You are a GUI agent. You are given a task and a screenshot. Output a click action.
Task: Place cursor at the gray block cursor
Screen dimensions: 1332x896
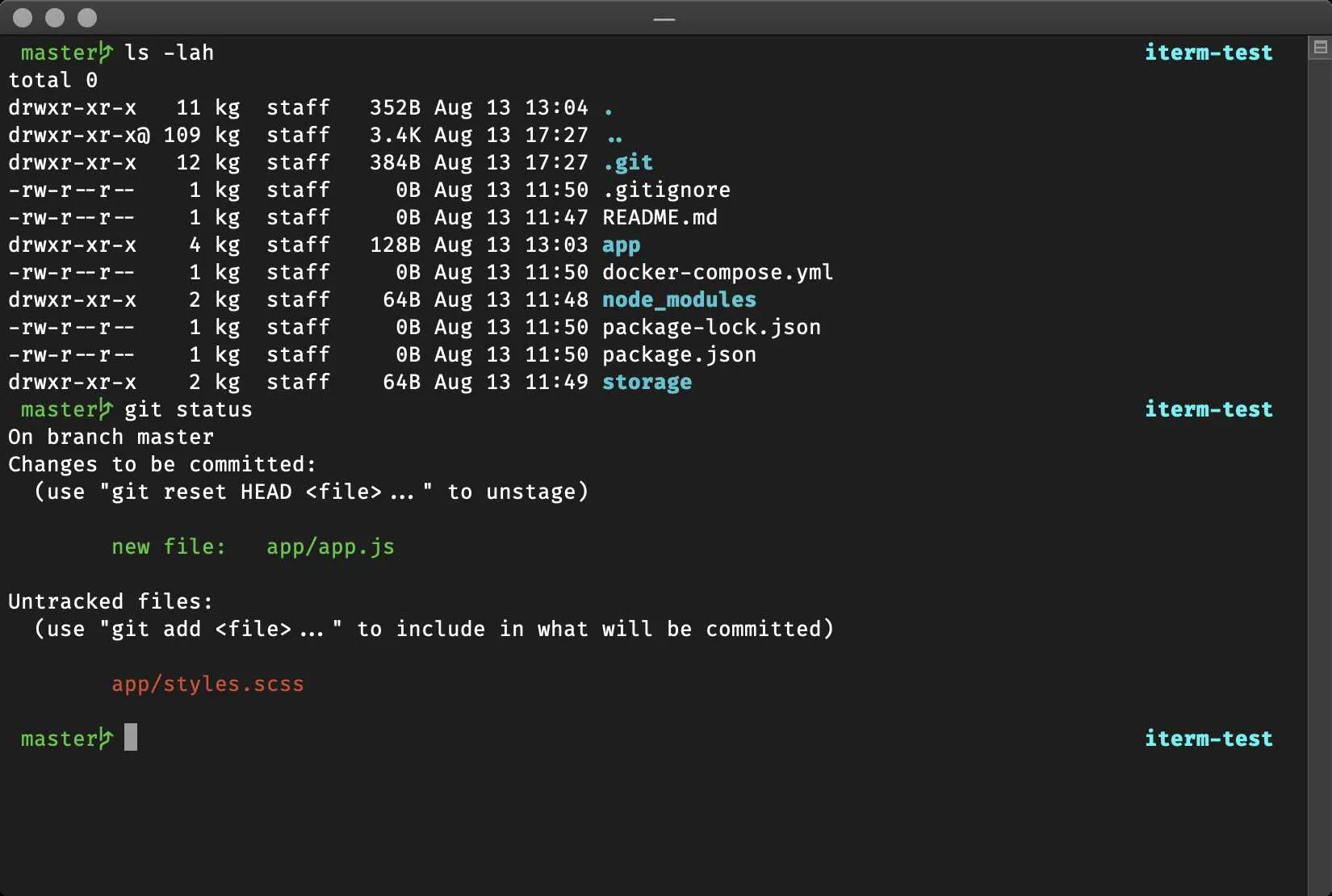[131, 738]
